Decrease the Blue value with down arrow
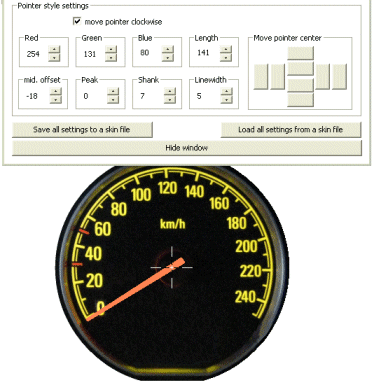374x385 pixels. [x=168, y=57]
